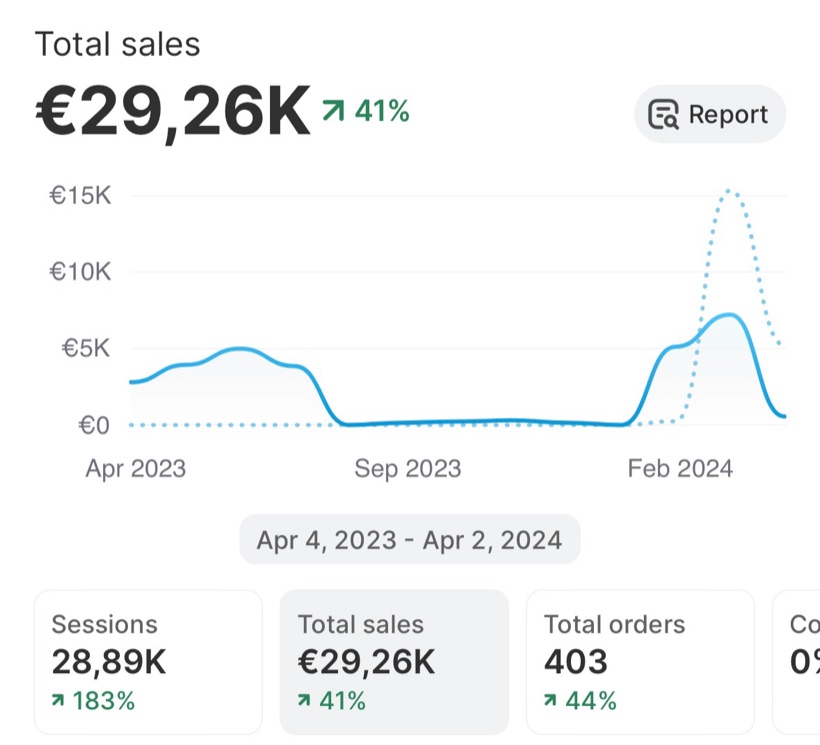820x745 pixels.
Task: Click the Total sales heading
Action: (x=118, y=44)
